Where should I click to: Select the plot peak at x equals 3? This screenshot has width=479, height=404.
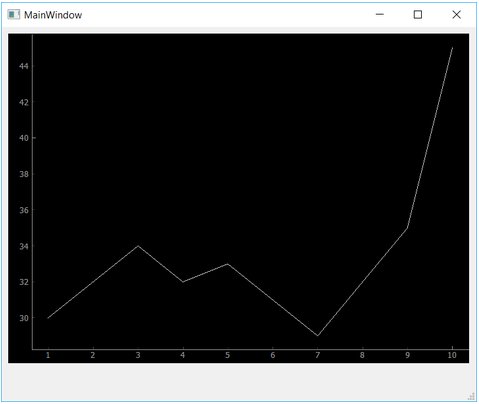click(x=138, y=246)
